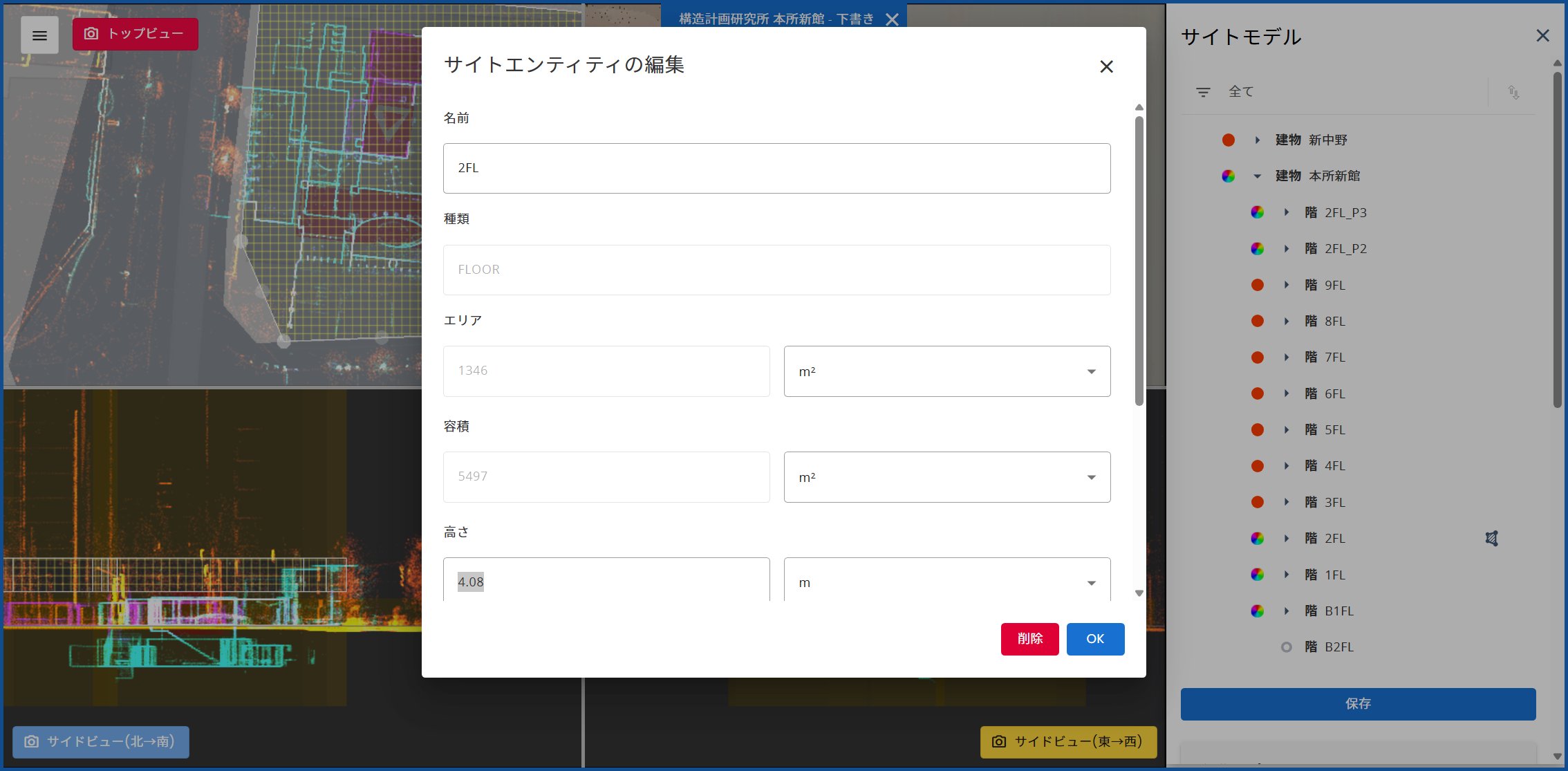Expand the 階 2FL_P3 node
Viewport: 1568px width, 771px height.
(1287, 212)
